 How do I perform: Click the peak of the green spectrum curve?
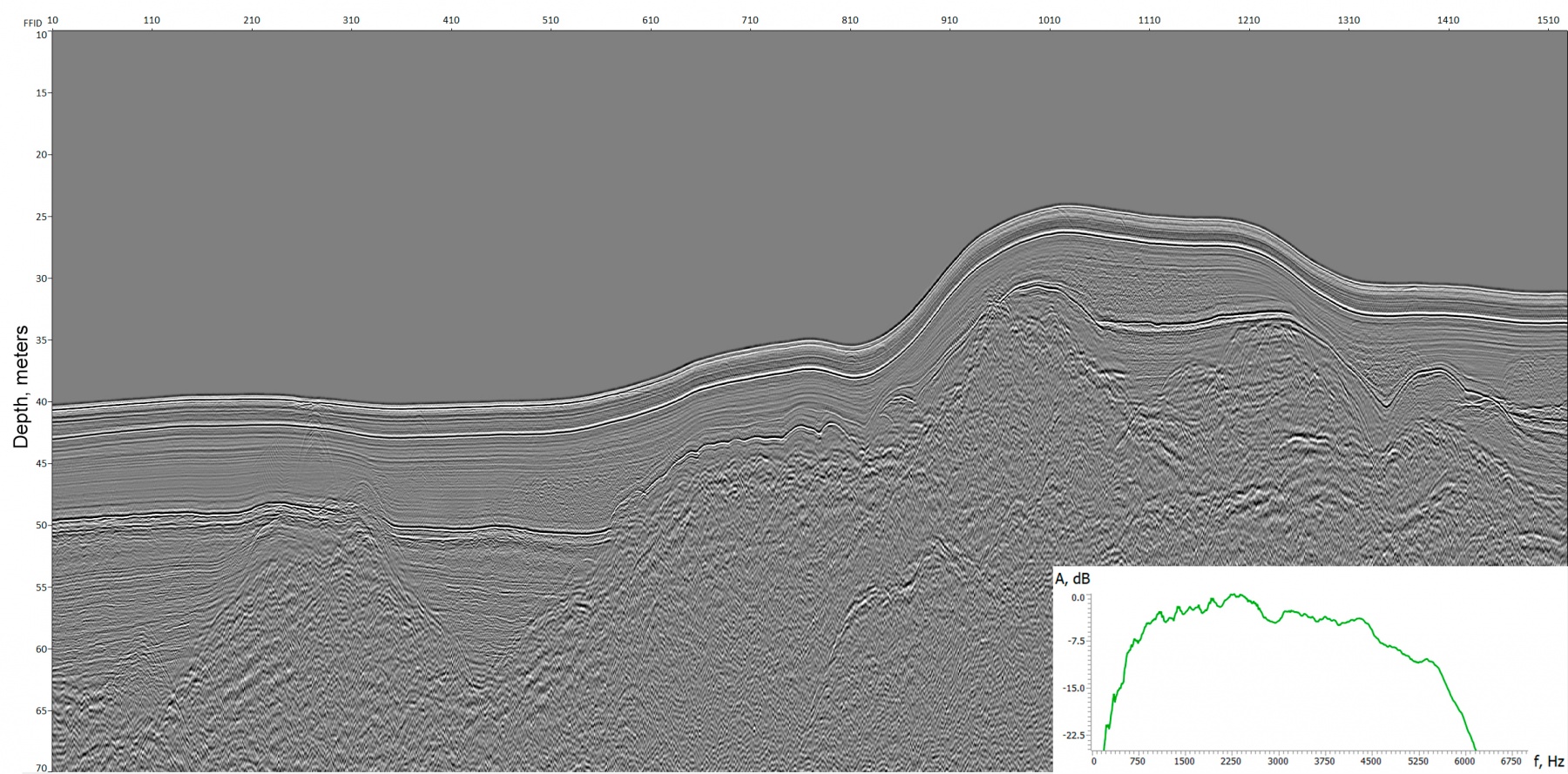(x=1236, y=595)
